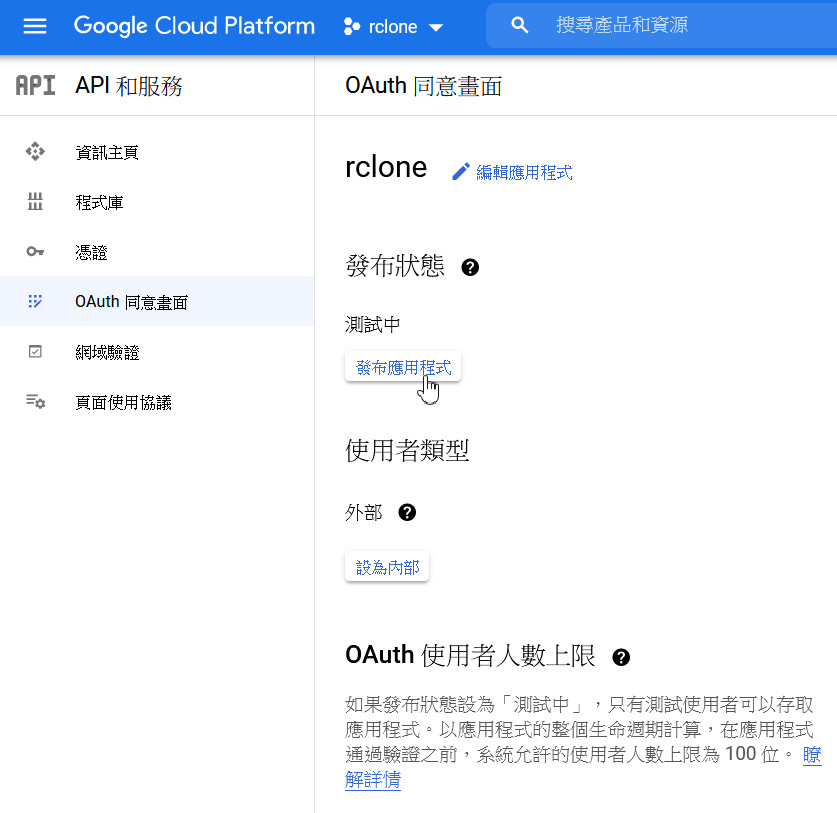837x813 pixels.
Task: Click the key icon beside 憑證
Action: [35, 251]
